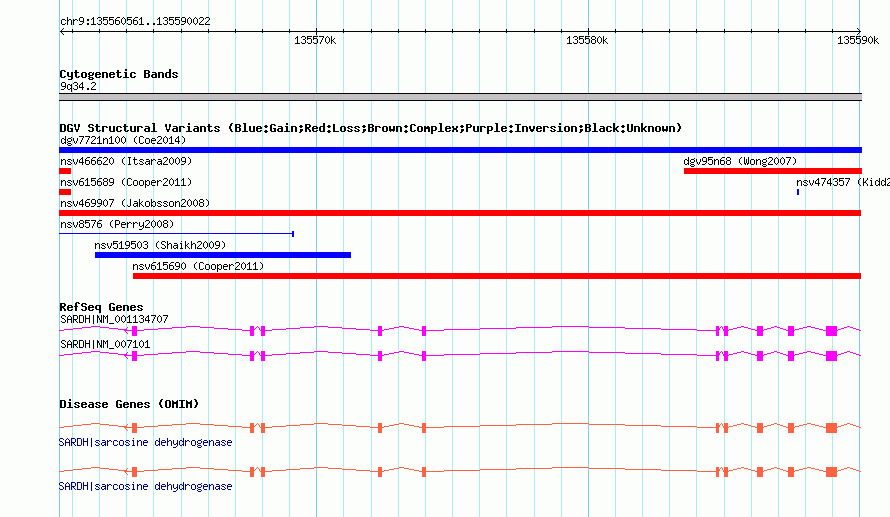The height and width of the screenshot is (517, 890).
Task: Click the nsv466620 (Itsara2009) label
Action: [126, 161]
